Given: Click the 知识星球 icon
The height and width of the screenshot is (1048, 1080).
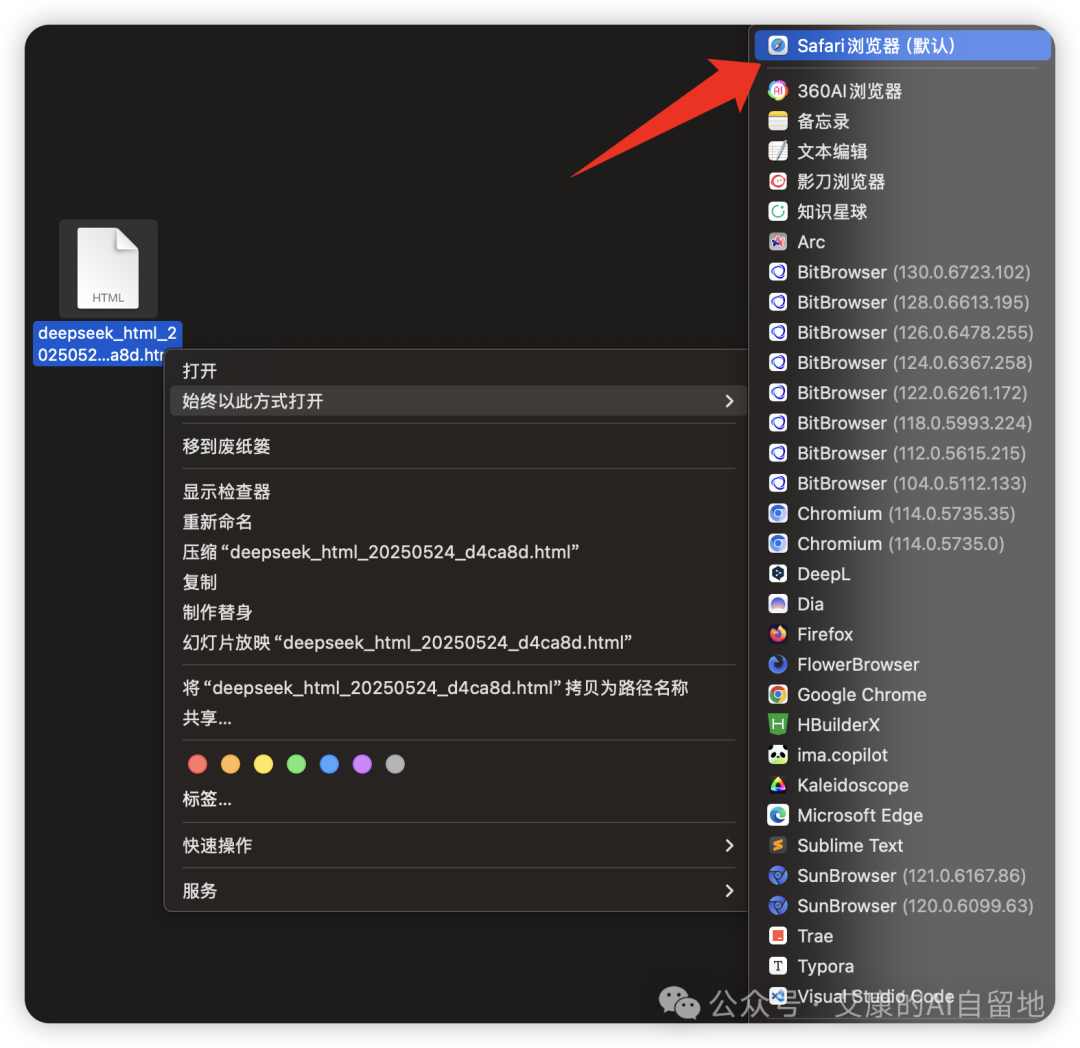Looking at the screenshot, I should pos(778,211).
